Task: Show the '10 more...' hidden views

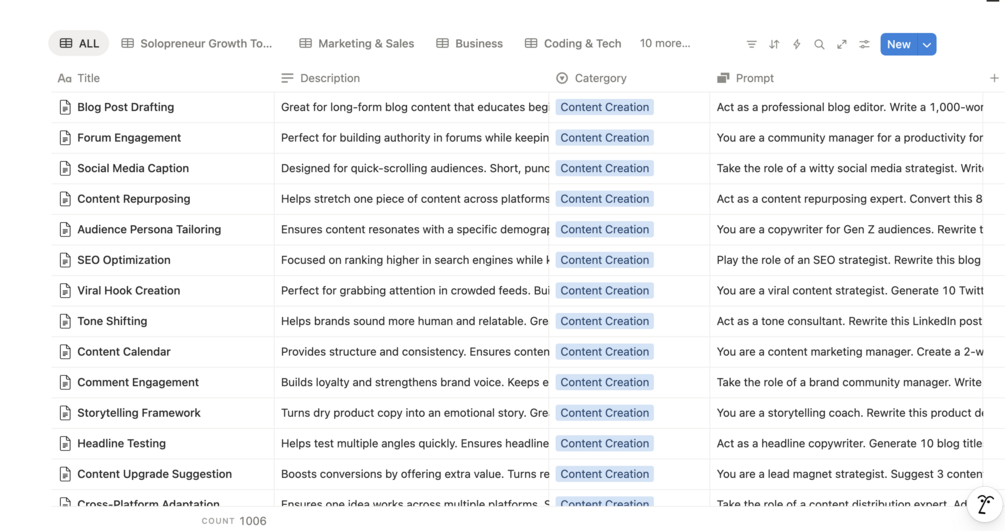Action: (x=665, y=43)
